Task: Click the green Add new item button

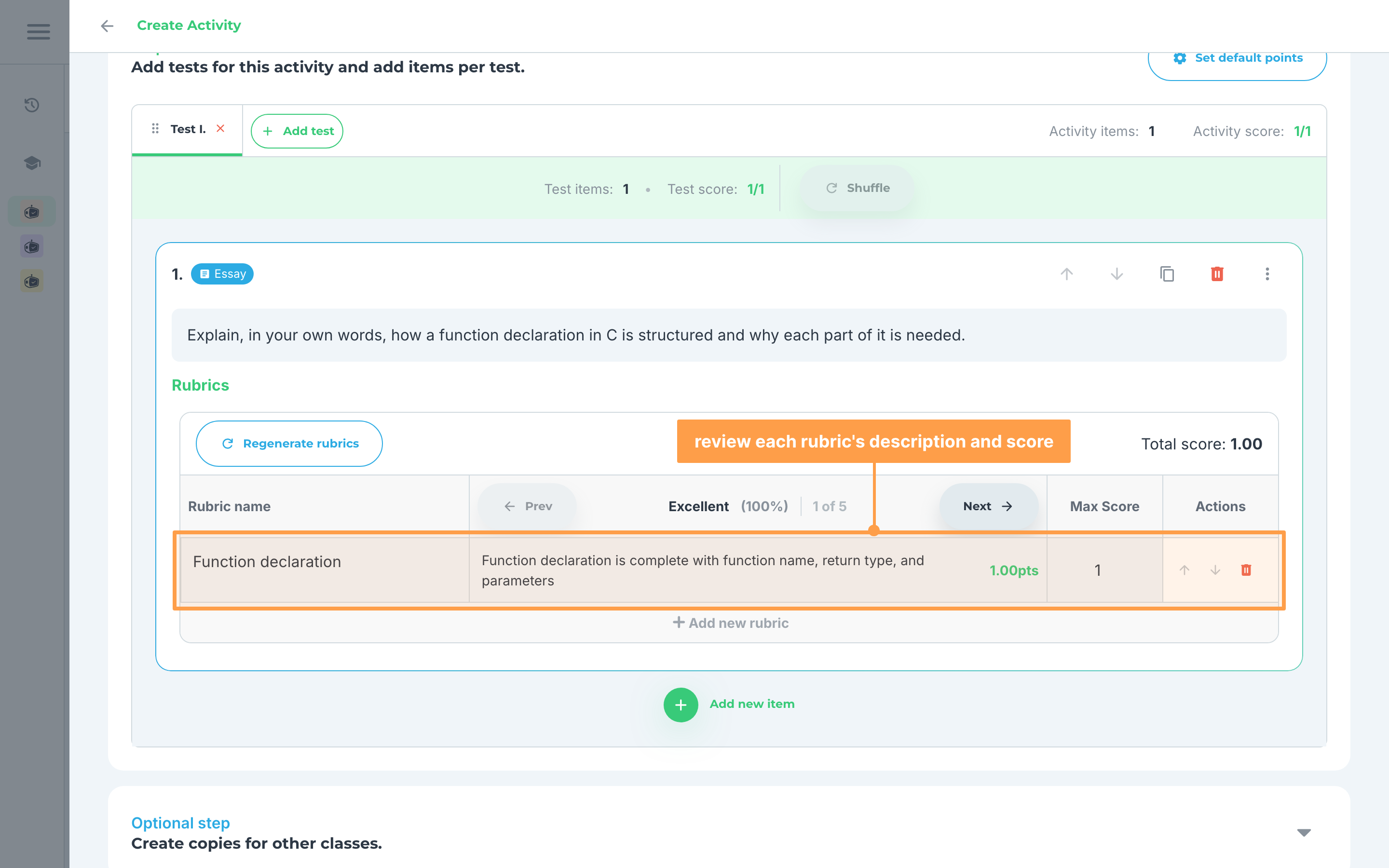Action: click(729, 705)
